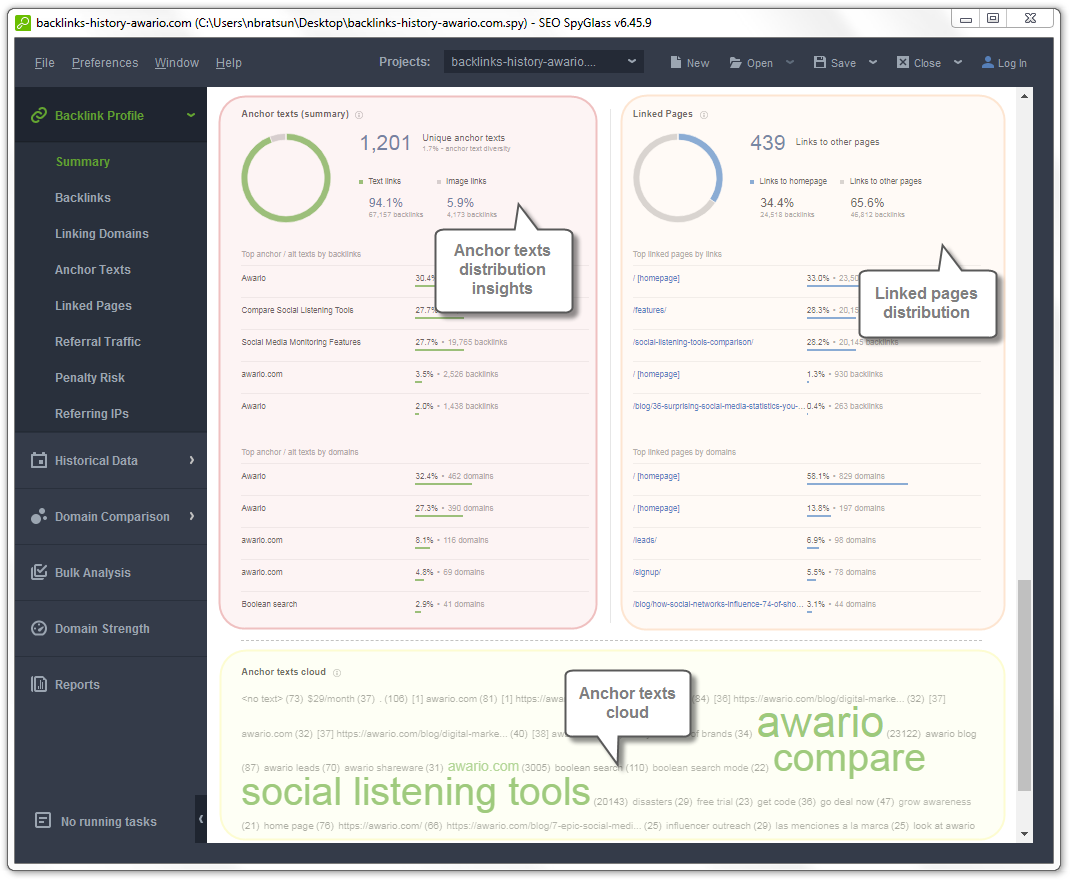Open the File menu
The height and width of the screenshot is (882, 1070).
[x=44, y=63]
